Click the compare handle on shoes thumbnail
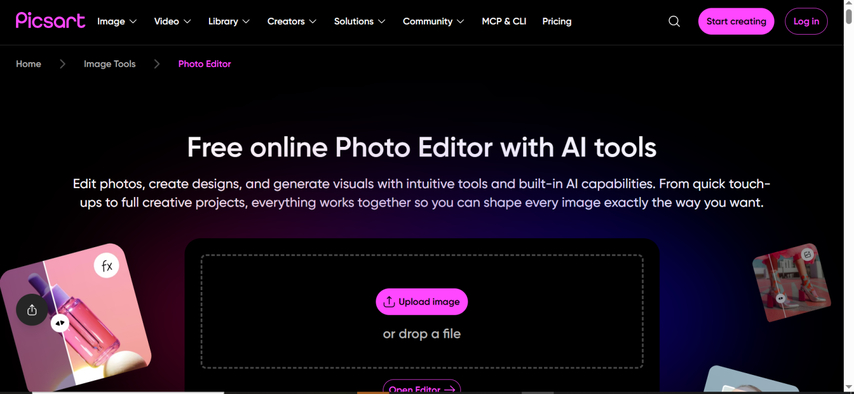 point(780,298)
